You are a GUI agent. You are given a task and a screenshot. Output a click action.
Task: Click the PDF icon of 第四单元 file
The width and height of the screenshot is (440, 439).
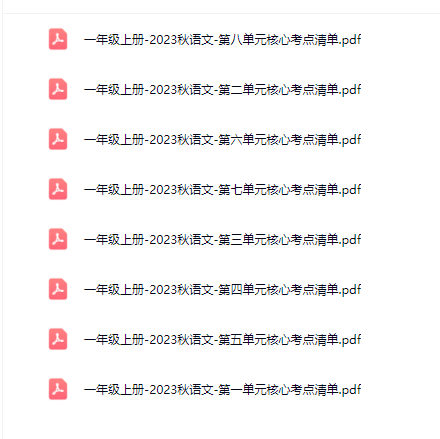[x=58, y=289]
